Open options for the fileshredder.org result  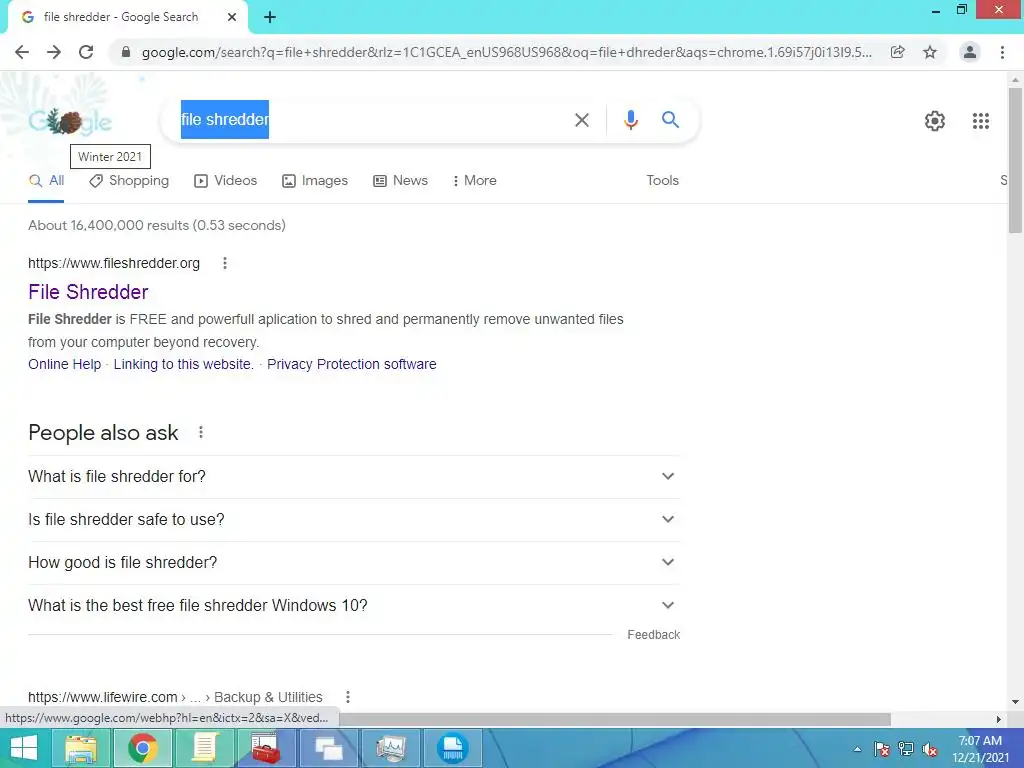click(225, 263)
